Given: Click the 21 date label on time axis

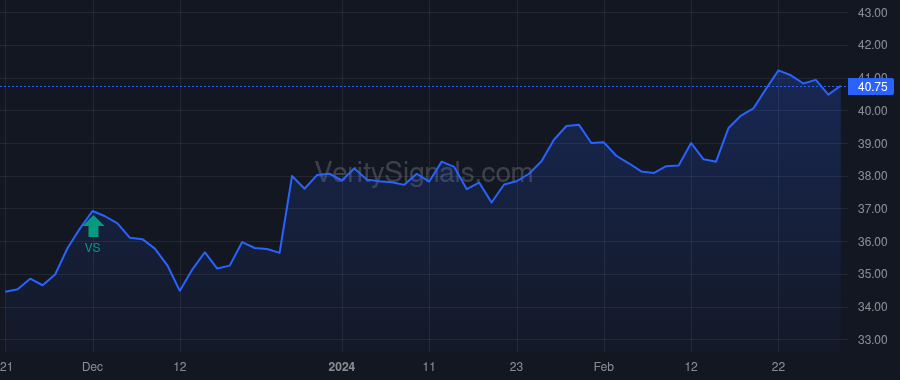Looking at the screenshot, I should pos(6,367).
